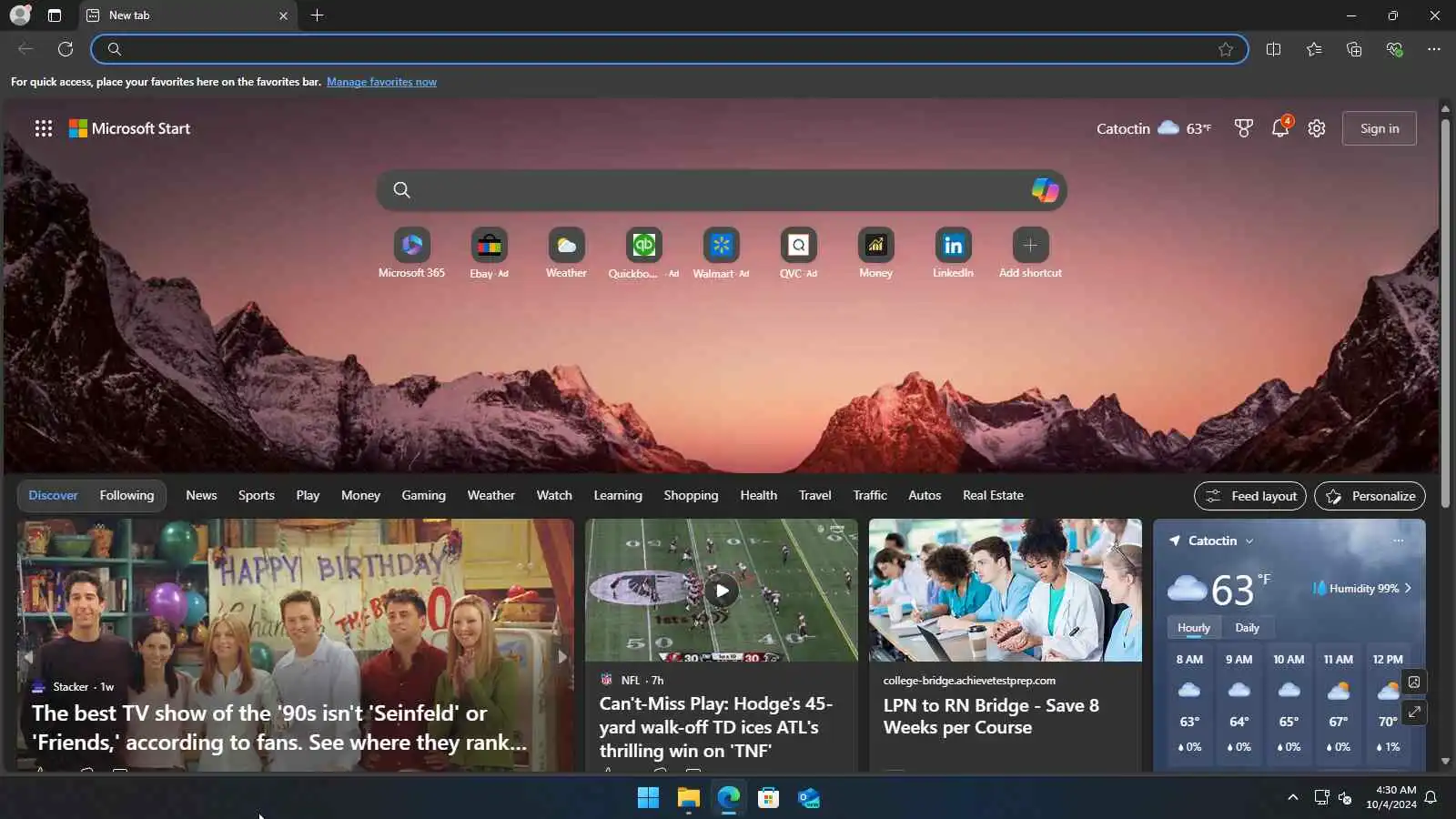
Task: Select Daily weather forecast
Action: point(1247,627)
